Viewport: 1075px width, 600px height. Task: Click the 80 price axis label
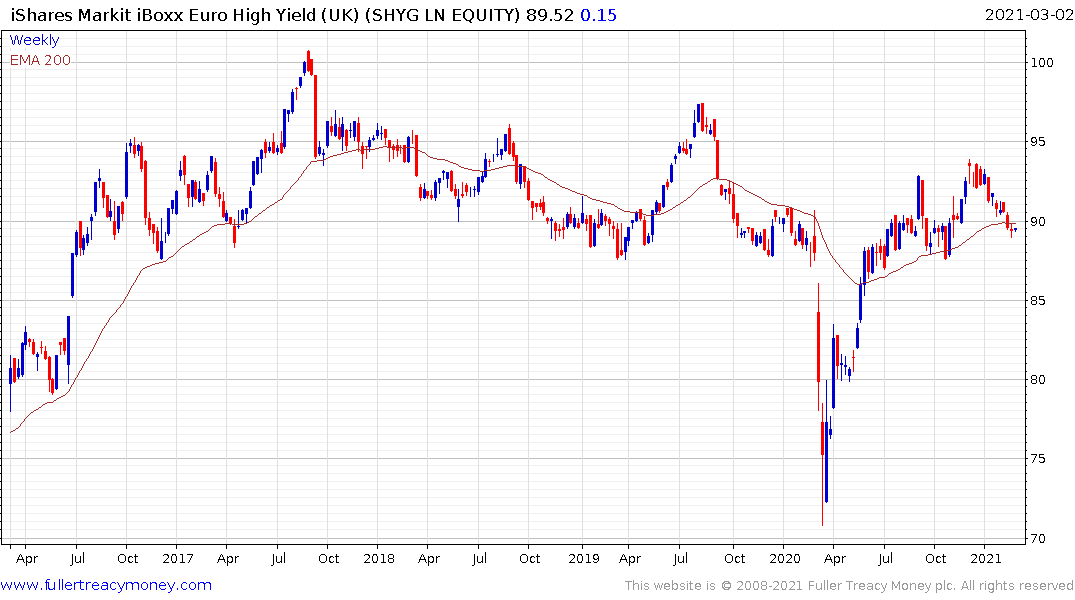coord(1038,380)
